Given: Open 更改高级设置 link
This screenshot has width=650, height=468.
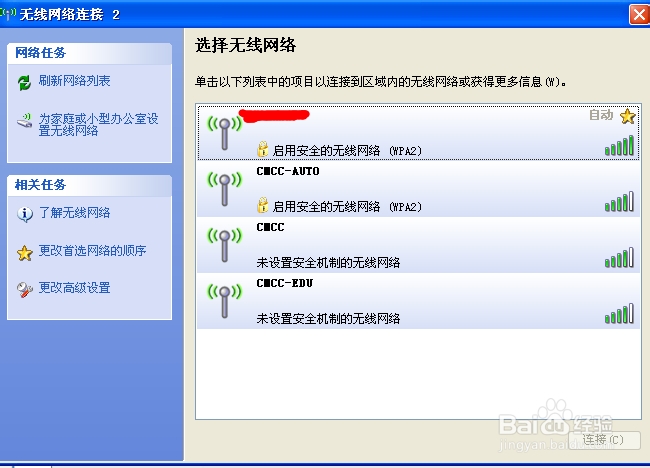Looking at the screenshot, I should [74, 288].
